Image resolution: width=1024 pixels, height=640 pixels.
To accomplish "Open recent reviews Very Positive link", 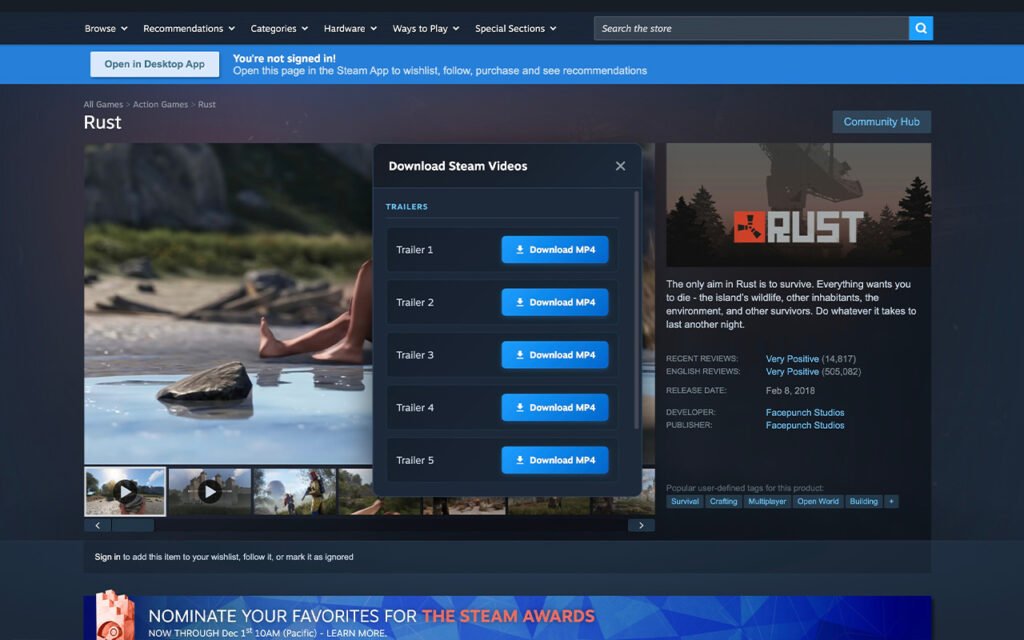I will click(792, 359).
